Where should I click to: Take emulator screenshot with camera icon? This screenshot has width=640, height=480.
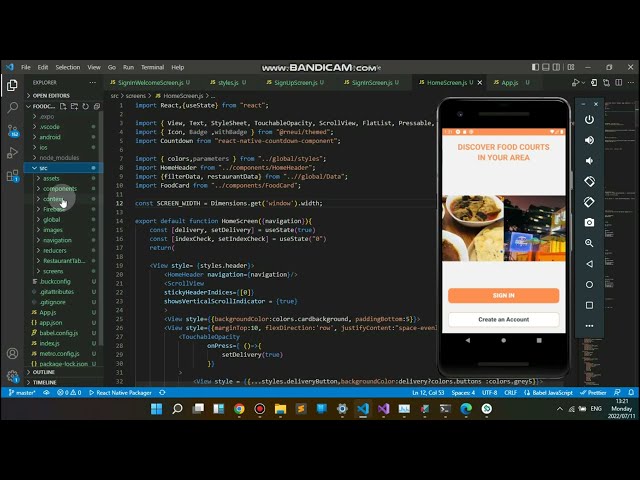pyautogui.click(x=589, y=222)
